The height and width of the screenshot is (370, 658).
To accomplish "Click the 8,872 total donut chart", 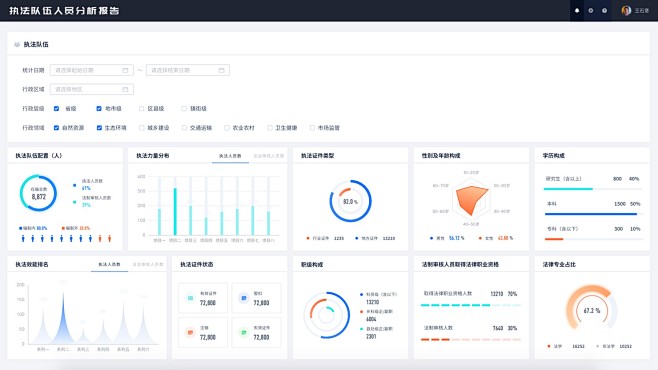I will click(38, 193).
